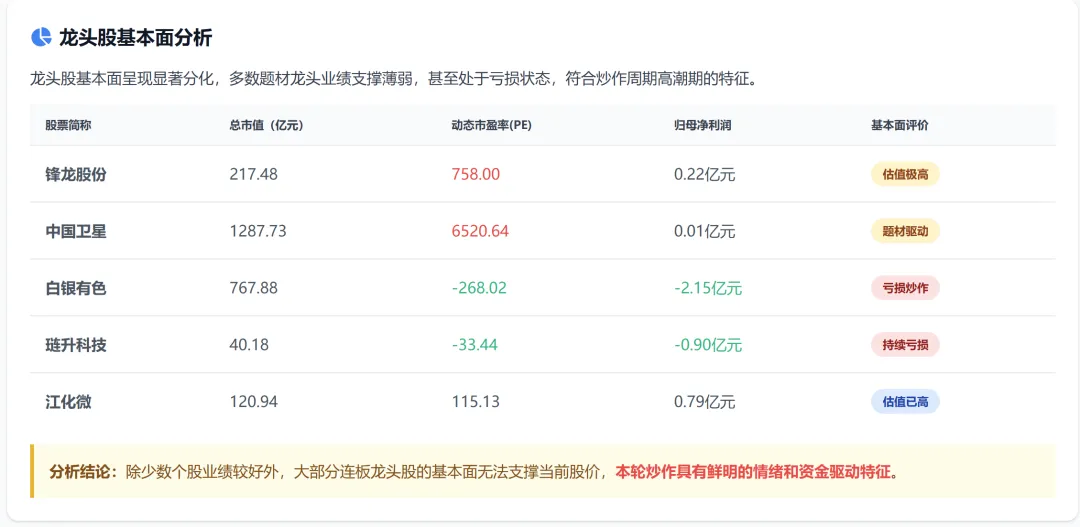1080x527 pixels.
Task: Click the pie chart icon beside the title
Action: [x=41, y=37]
